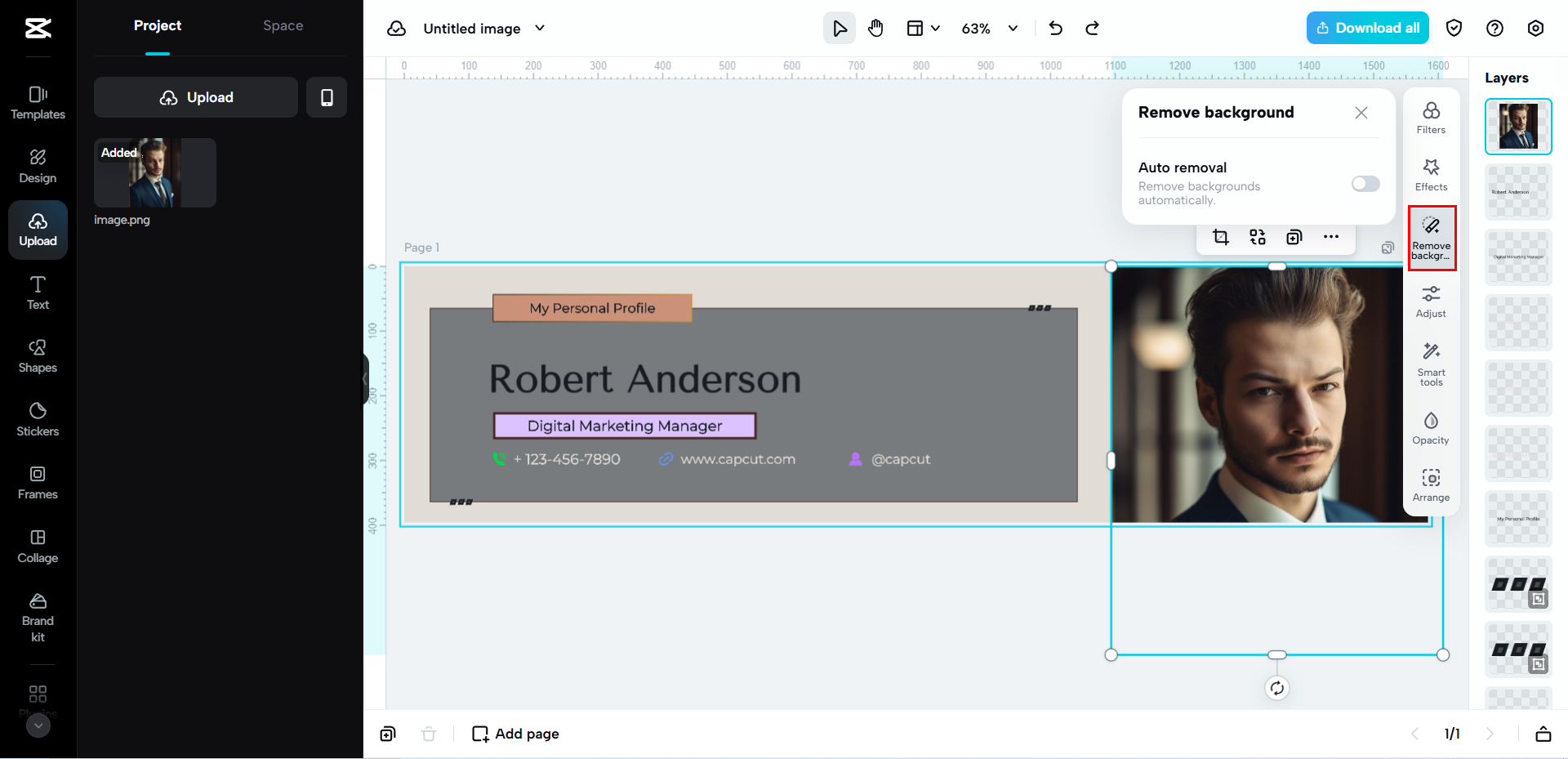1568x759 pixels.
Task: Open Smart tools
Action: point(1431,363)
